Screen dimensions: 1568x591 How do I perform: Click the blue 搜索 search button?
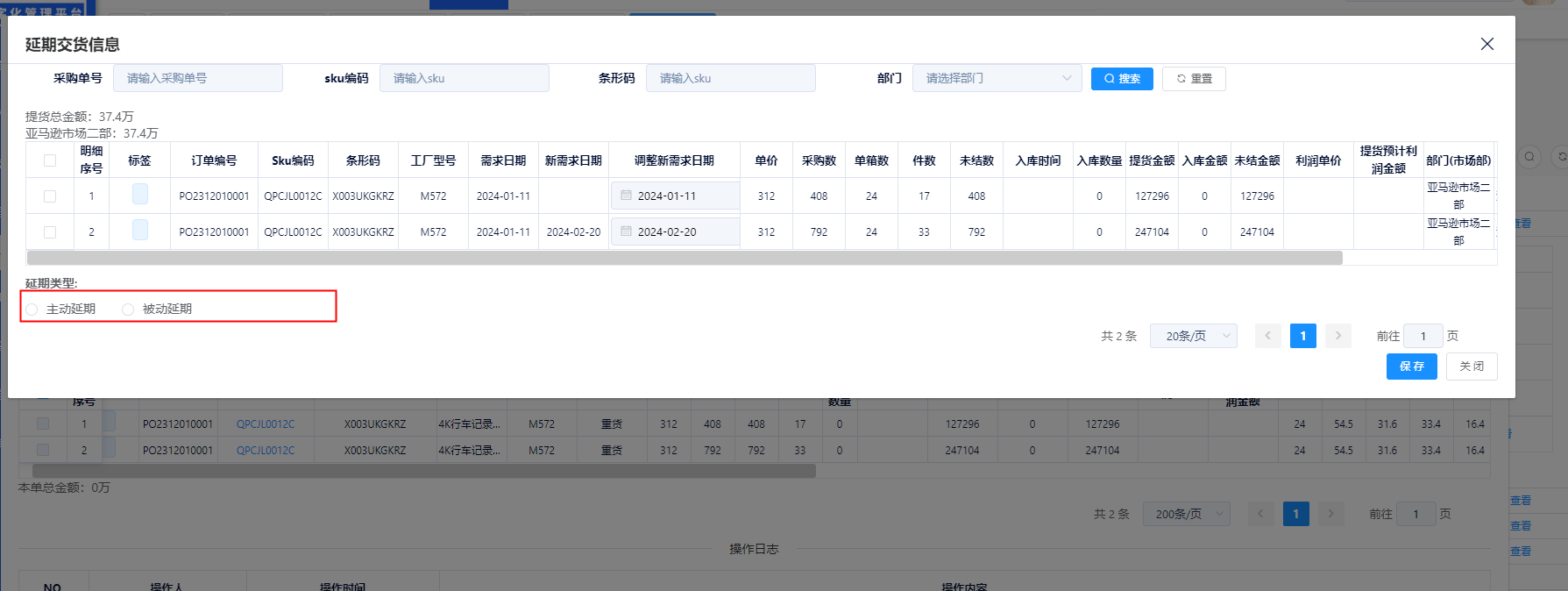click(x=1122, y=79)
